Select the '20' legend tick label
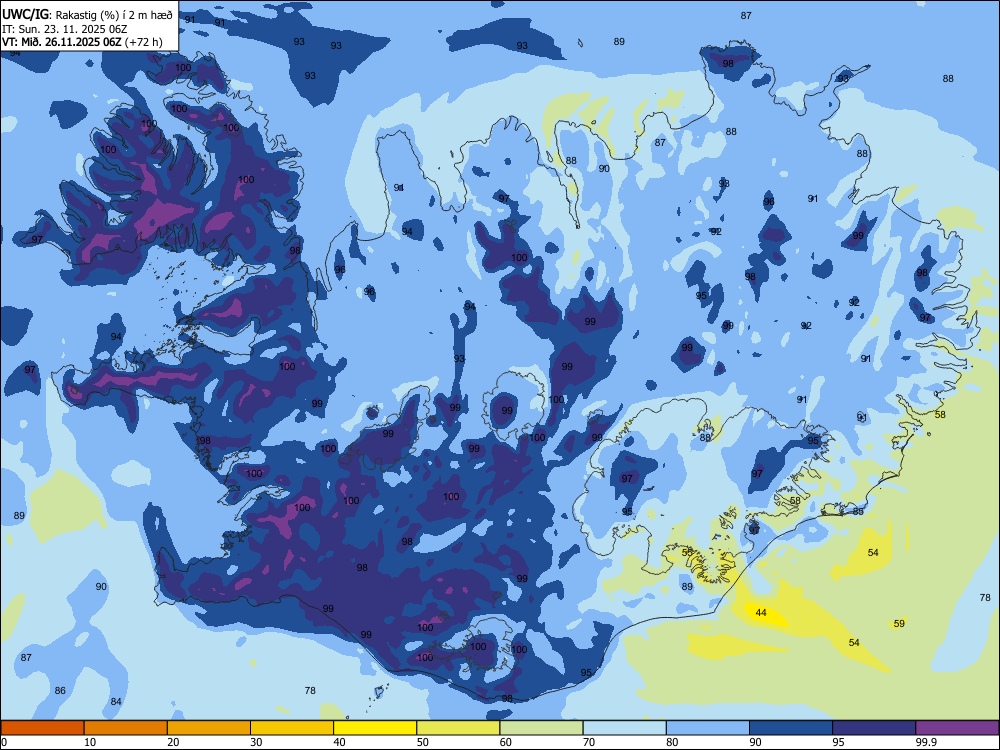The width and height of the screenshot is (1000, 750). [x=173, y=742]
